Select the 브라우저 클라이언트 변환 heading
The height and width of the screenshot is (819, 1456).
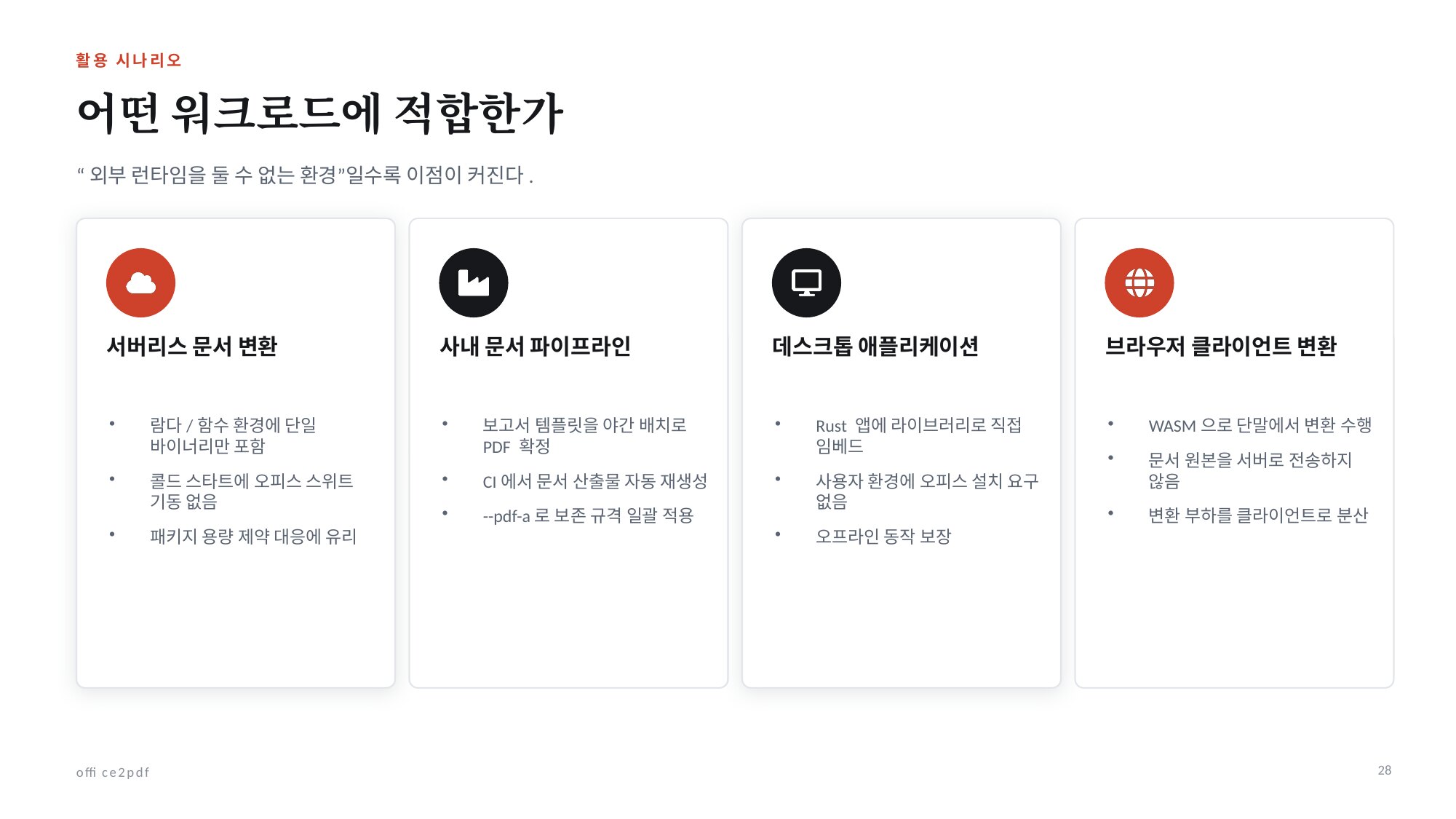tap(1221, 346)
